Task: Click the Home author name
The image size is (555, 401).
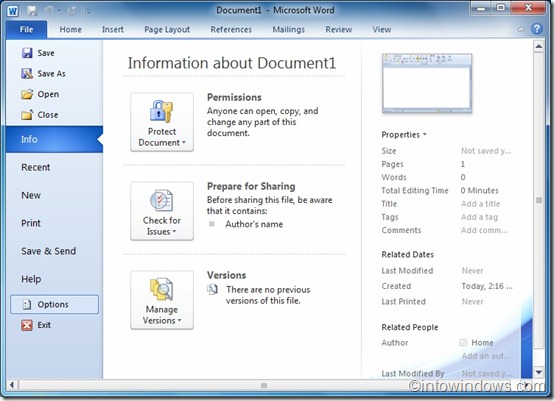Action: click(x=482, y=343)
